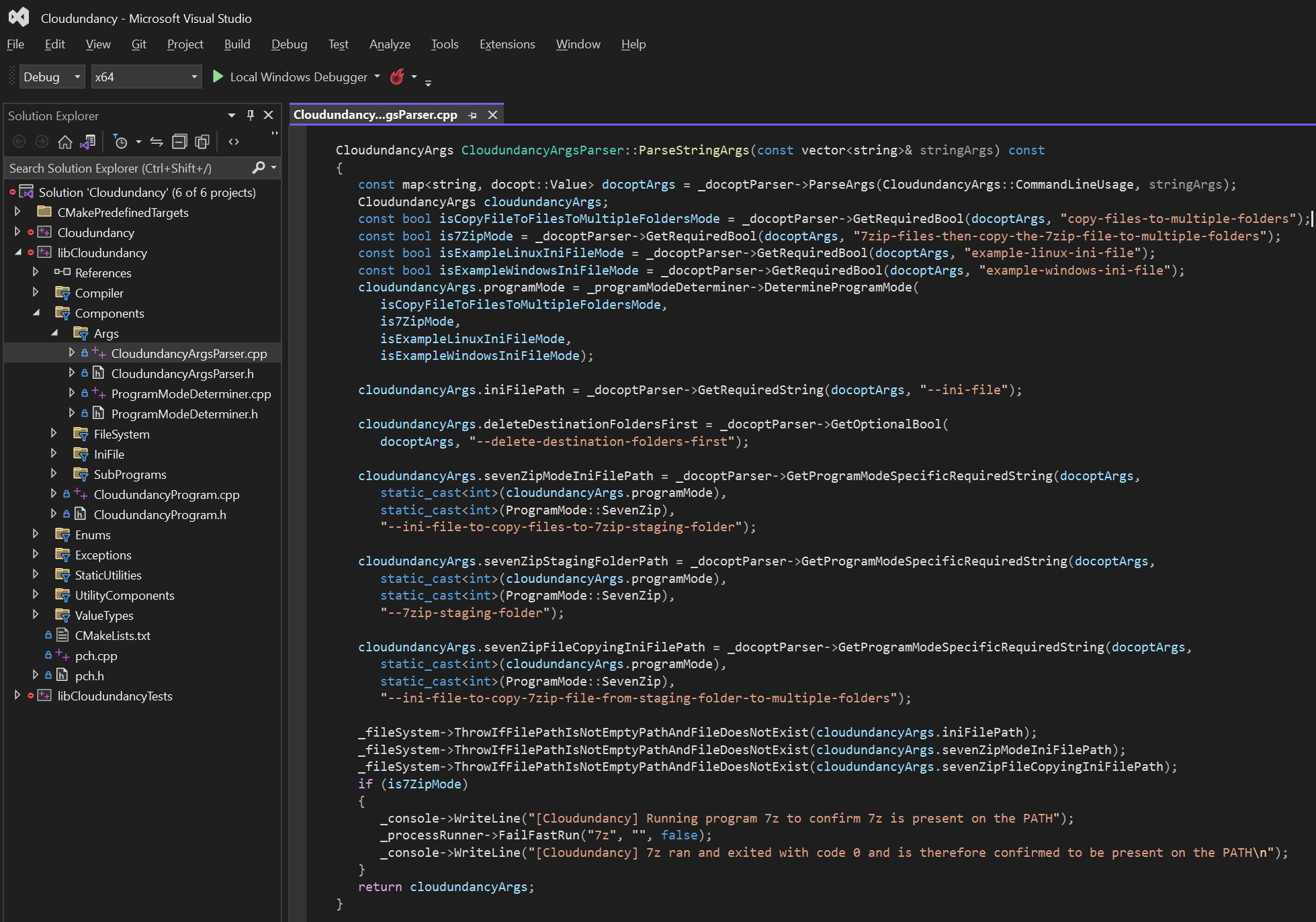This screenshot has height=922, width=1316.
Task: Click the Solution Explorer search magnifier icon
Action: pyautogui.click(x=259, y=168)
